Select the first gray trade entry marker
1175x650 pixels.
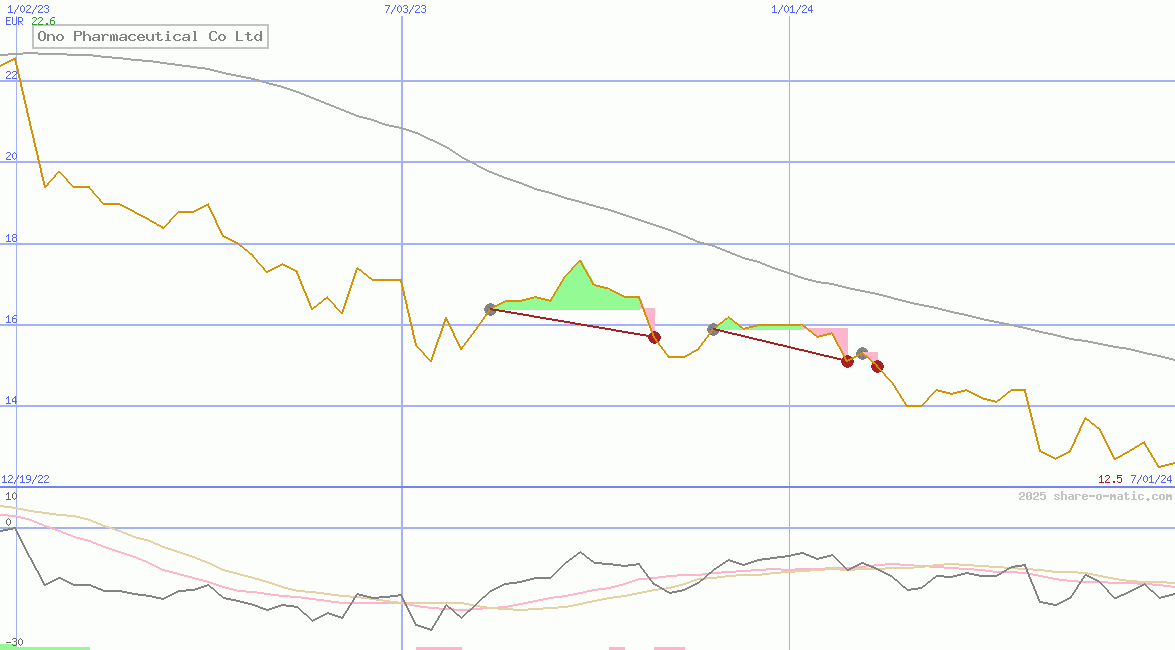point(490,310)
